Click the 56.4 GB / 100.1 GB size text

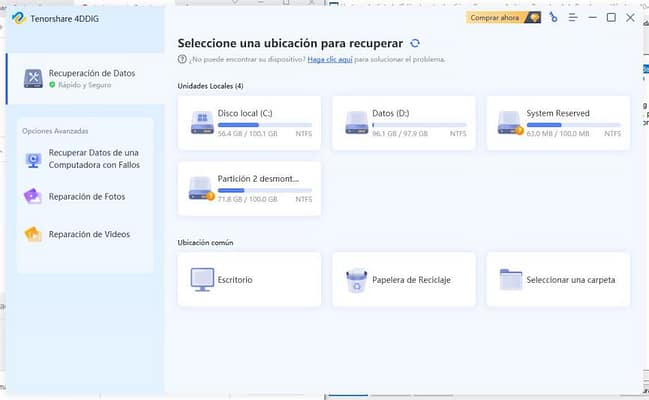coord(248,134)
